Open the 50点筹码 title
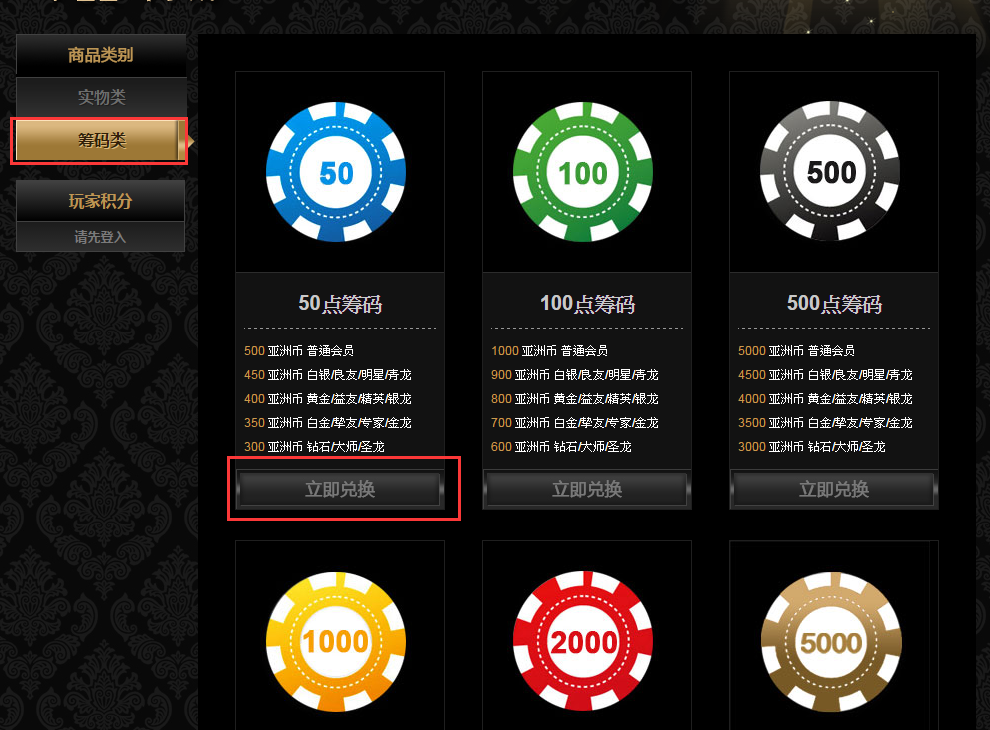 coord(340,304)
